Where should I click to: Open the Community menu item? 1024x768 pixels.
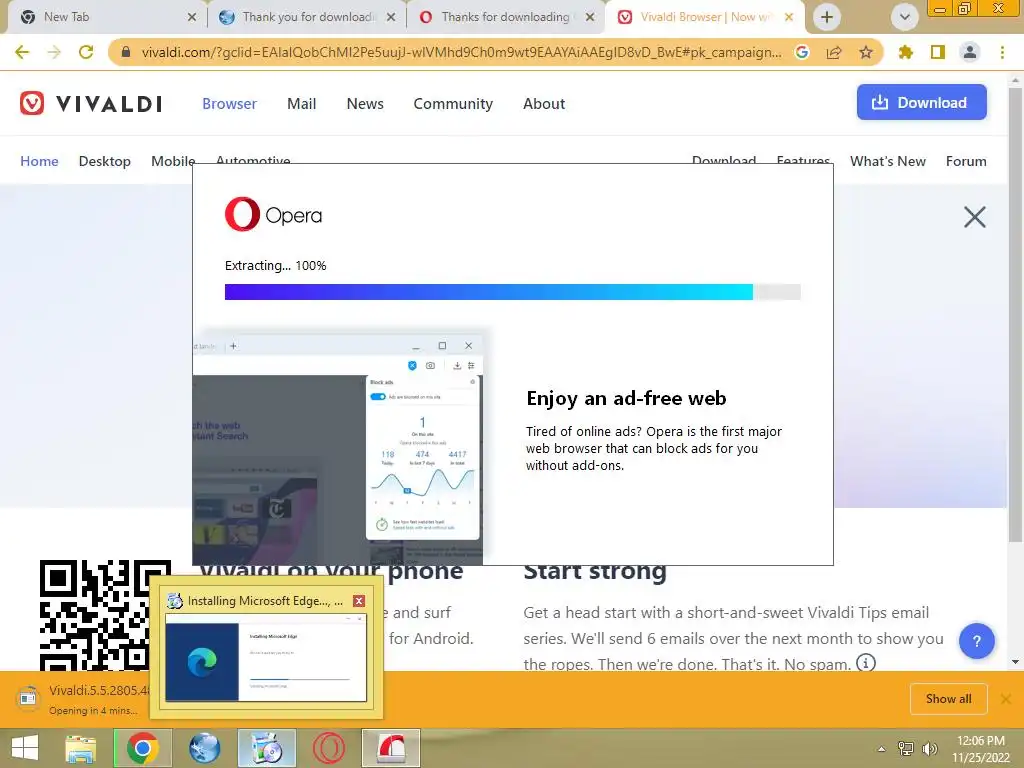[x=453, y=103]
